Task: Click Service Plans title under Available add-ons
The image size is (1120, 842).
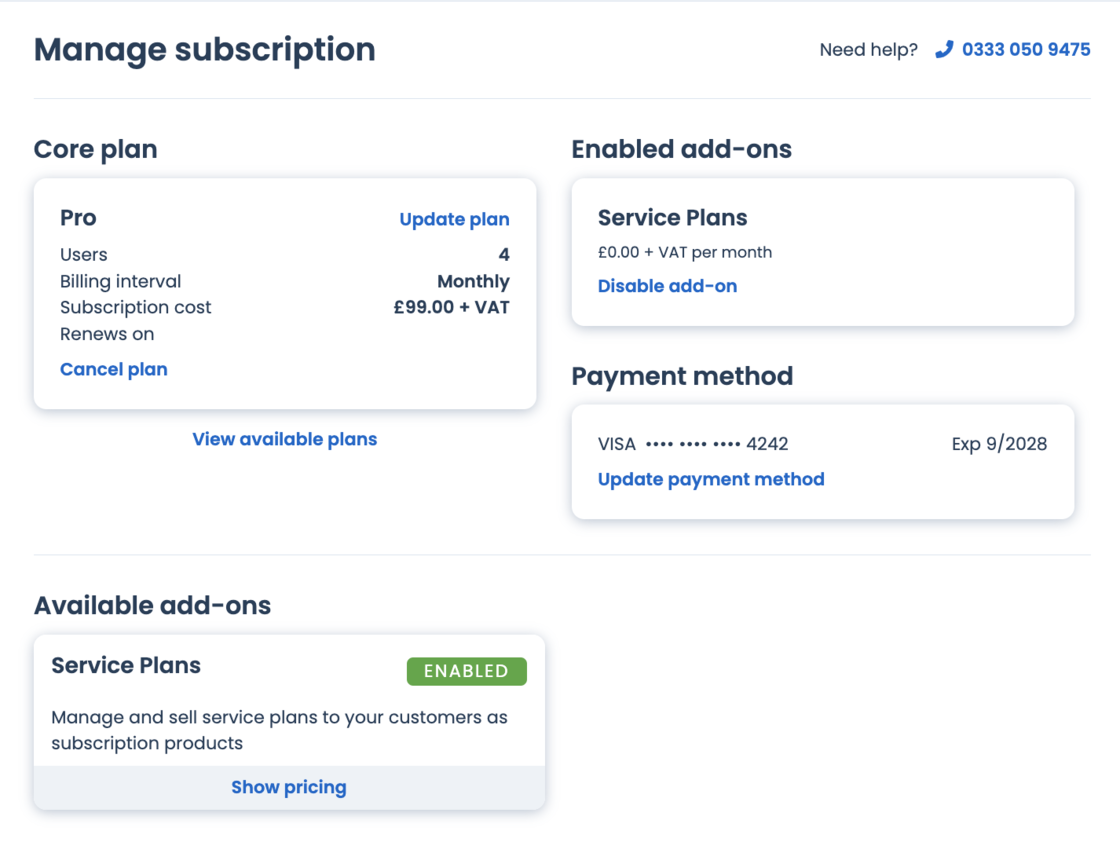Action: click(x=126, y=665)
